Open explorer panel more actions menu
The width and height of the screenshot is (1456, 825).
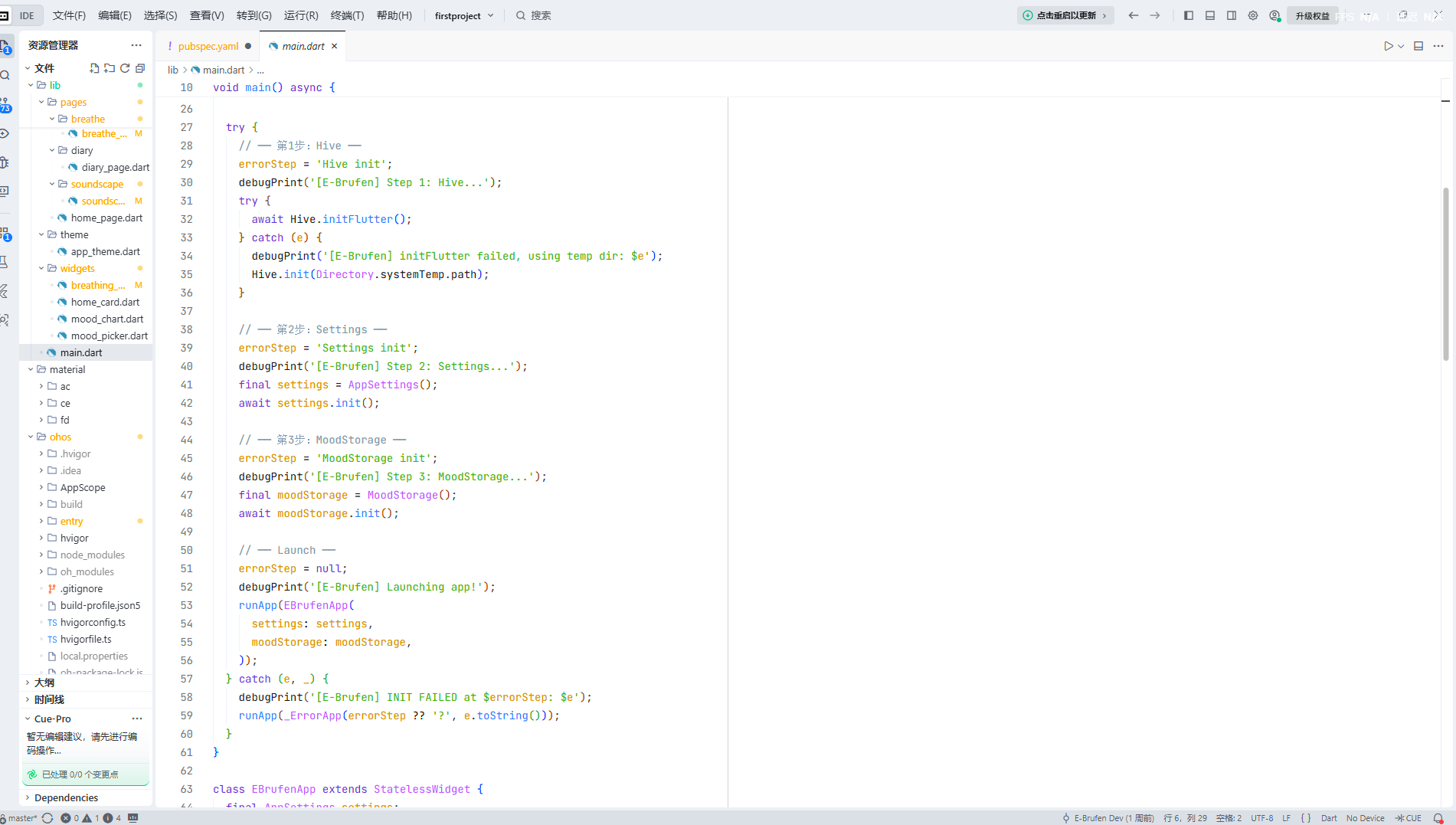(x=136, y=45)
